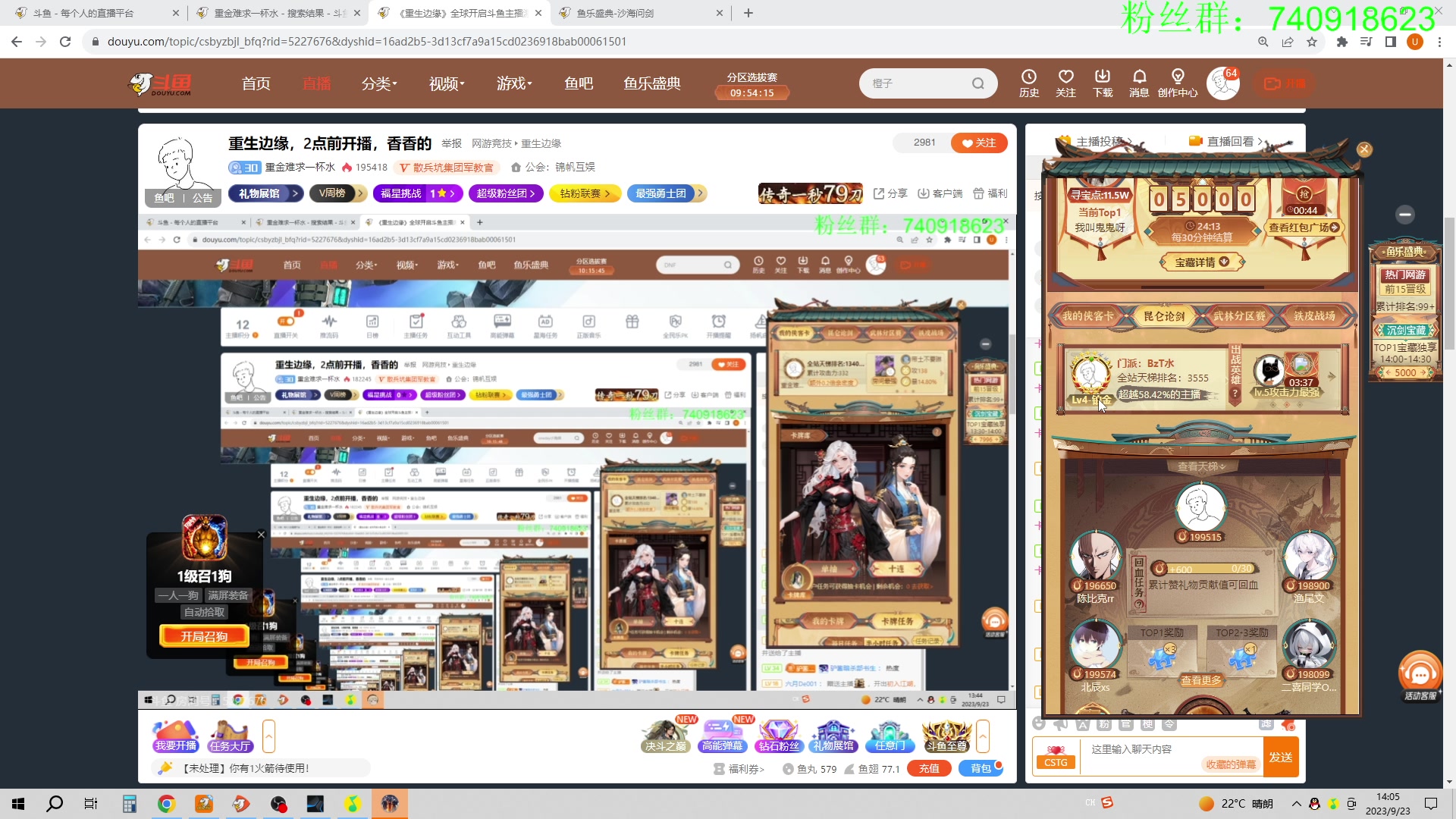This screenshot has height=819, width=1456.
Task: Click the 收藏的弹幕 saved danmaku chip
Action: [1231, 764]
